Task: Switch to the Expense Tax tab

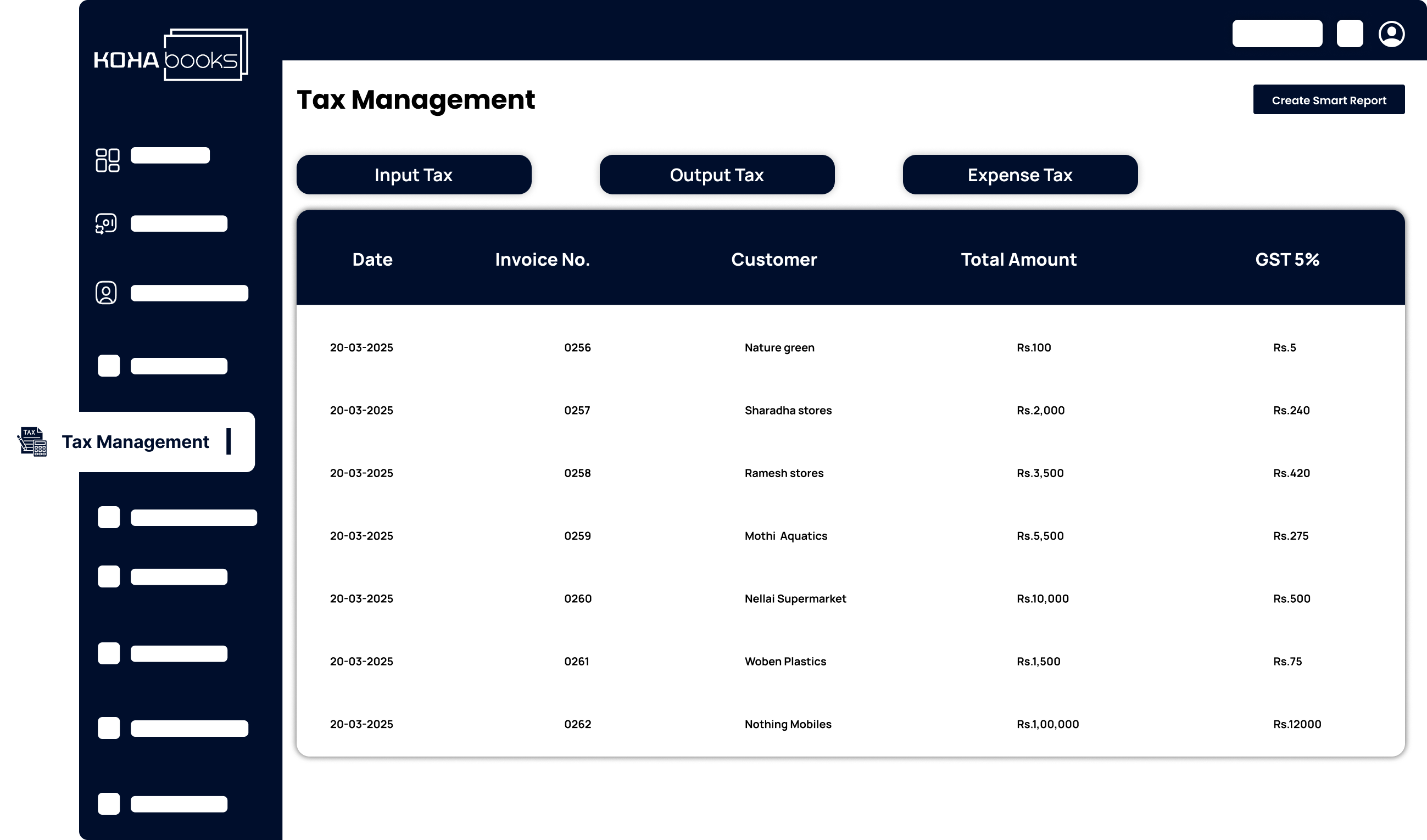Action: 1019,175
